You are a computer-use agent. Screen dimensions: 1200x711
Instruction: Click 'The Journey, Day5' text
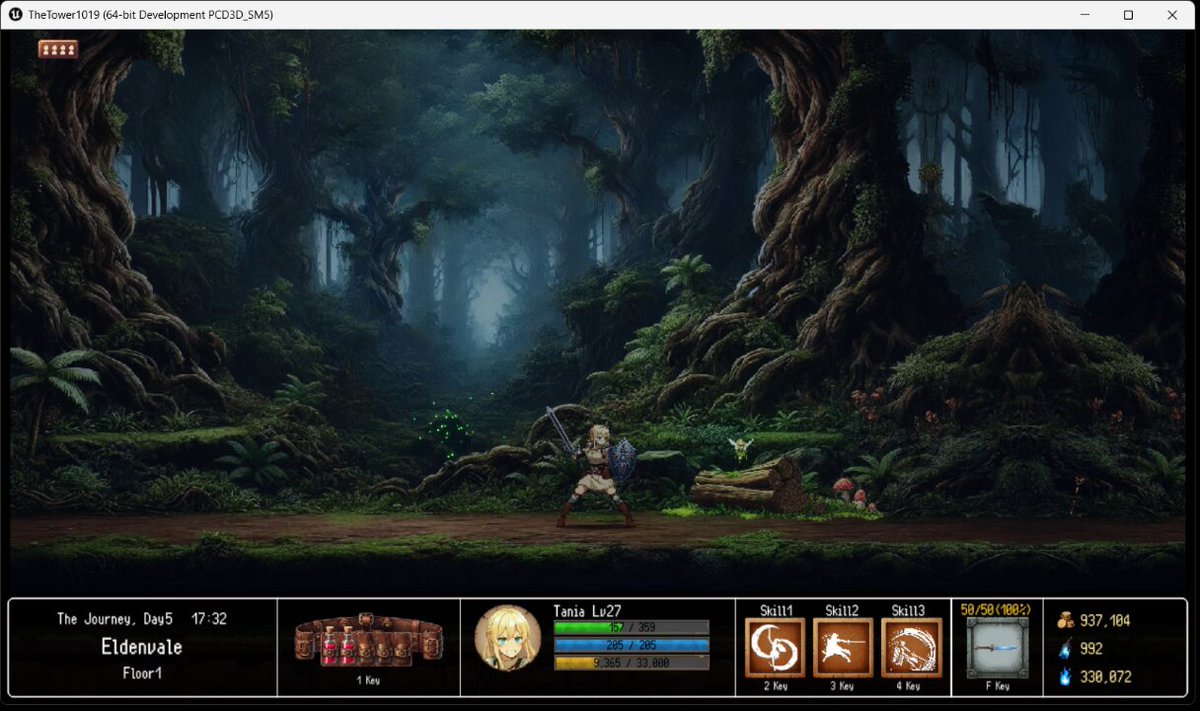coord(115,619)
